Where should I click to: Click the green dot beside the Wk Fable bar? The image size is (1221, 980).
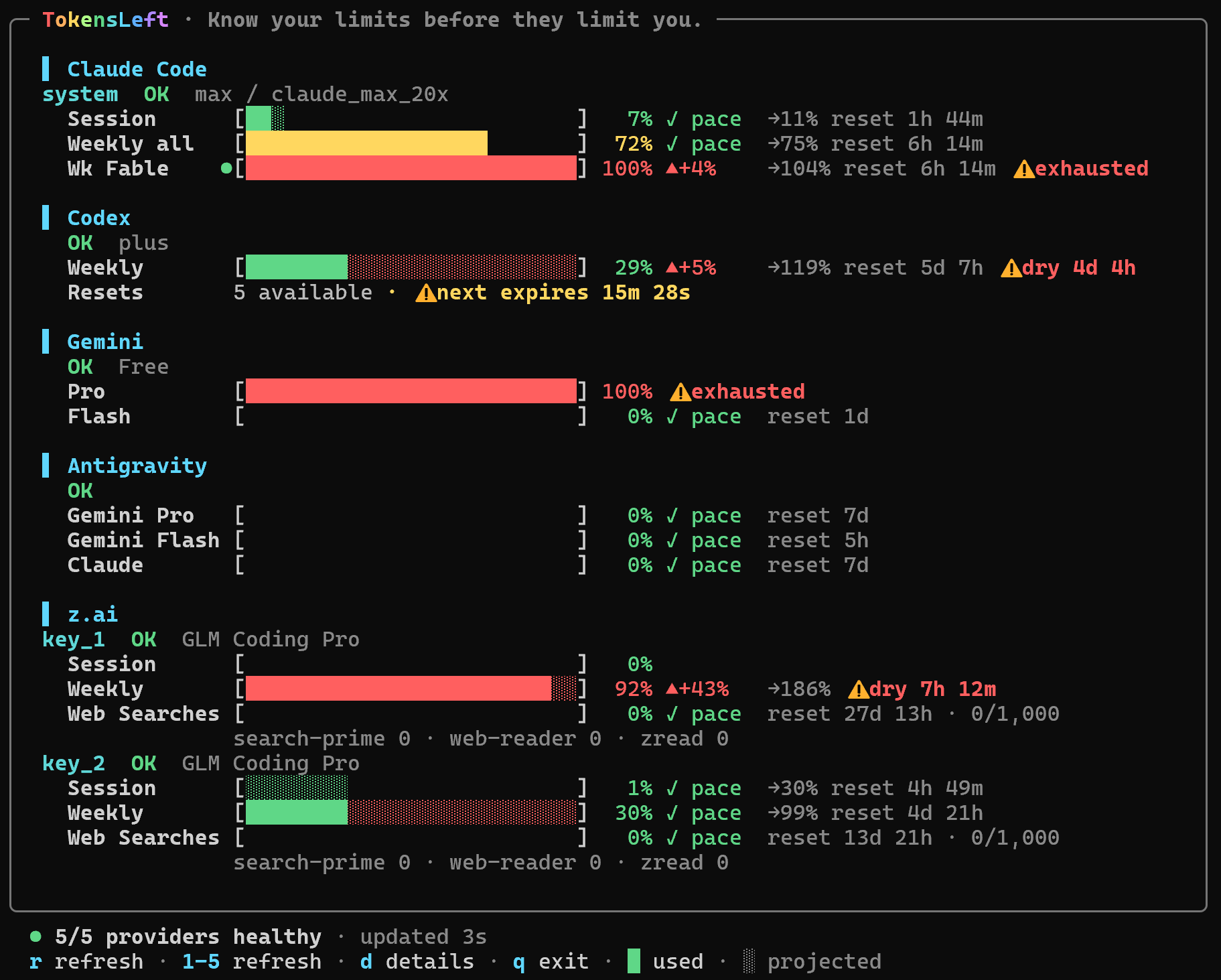(226, 168)
